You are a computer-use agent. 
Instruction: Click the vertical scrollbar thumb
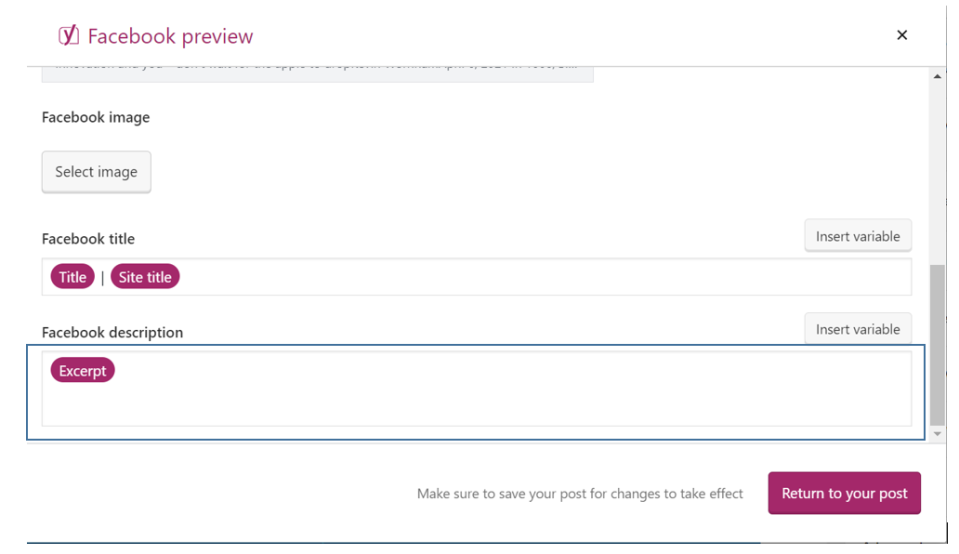(x=937, y=345)
